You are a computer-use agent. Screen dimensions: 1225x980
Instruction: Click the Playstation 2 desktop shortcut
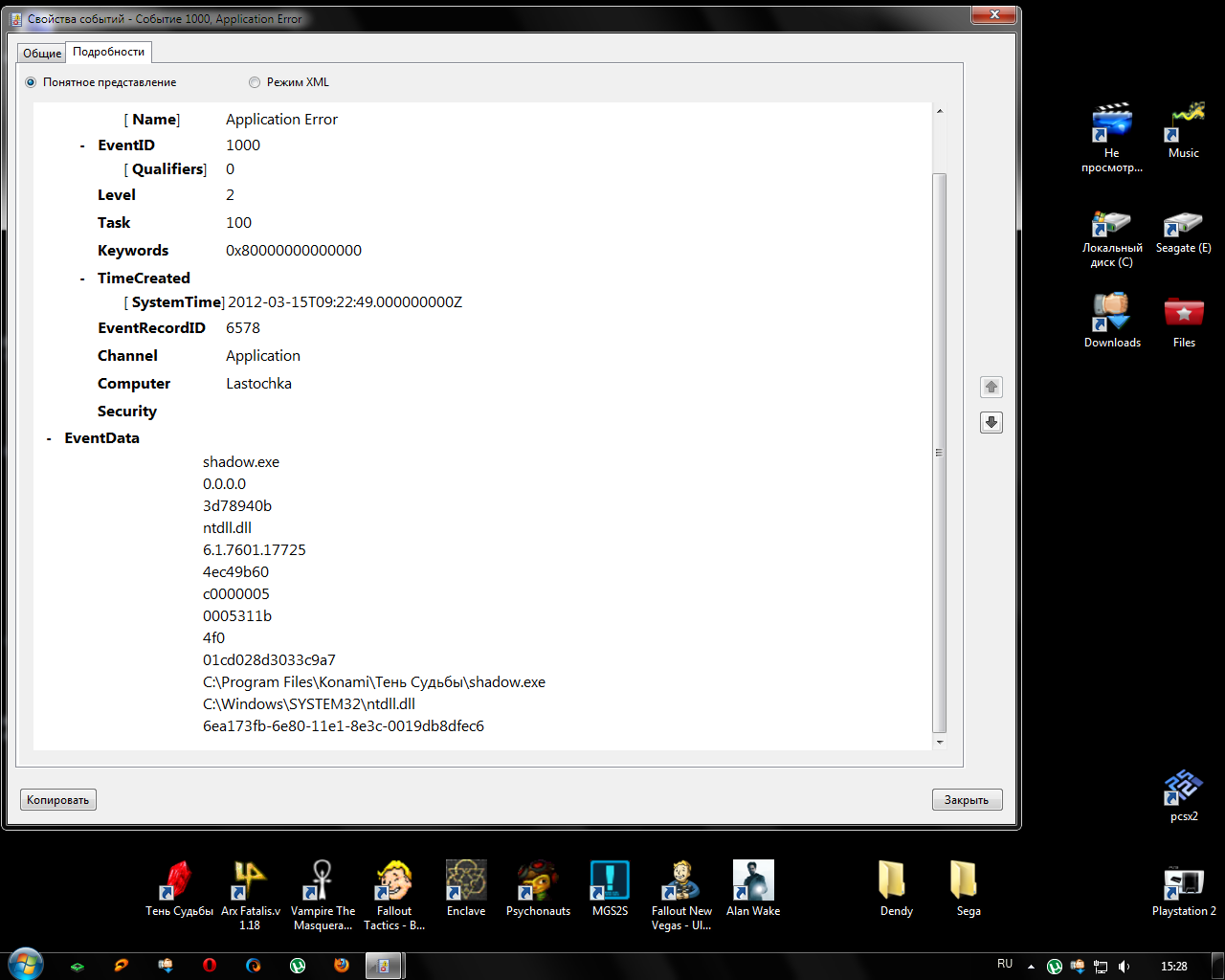coord(1184,892)
